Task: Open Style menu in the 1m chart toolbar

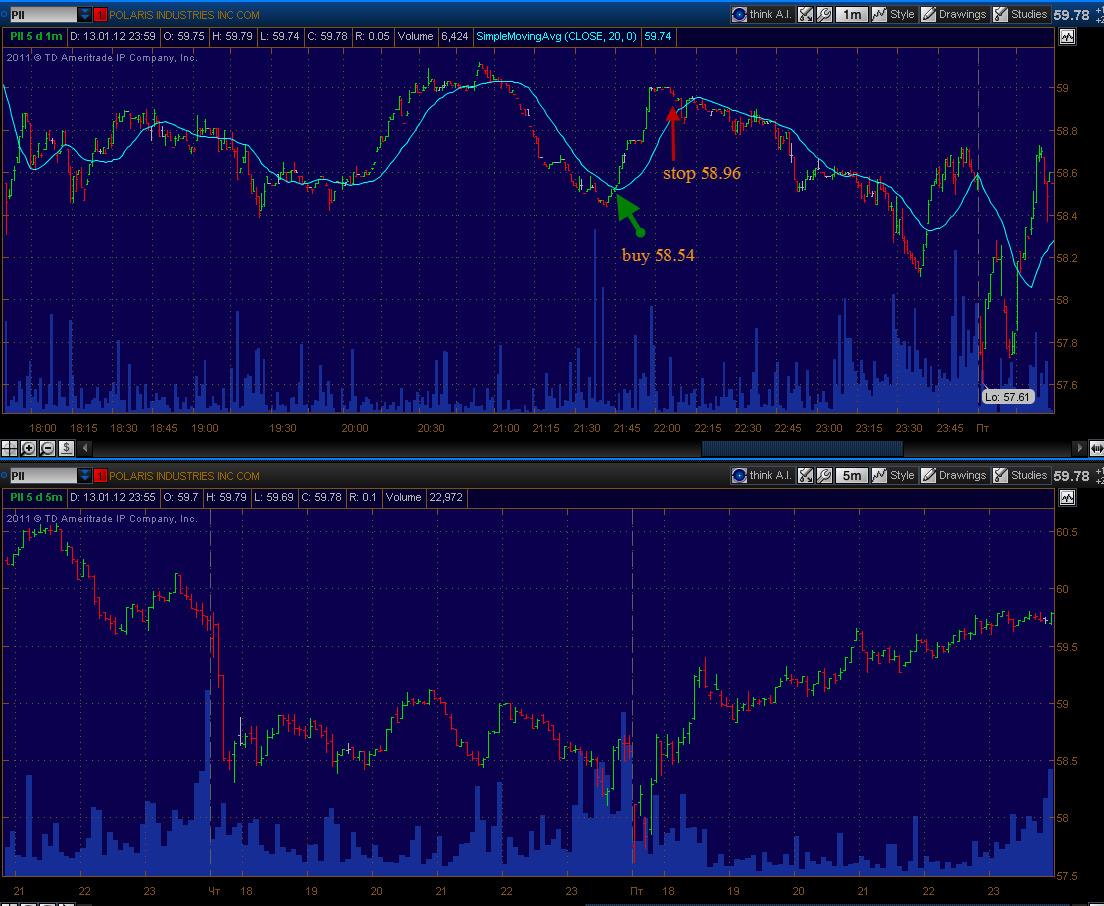Action: click(x=893, y=14)
